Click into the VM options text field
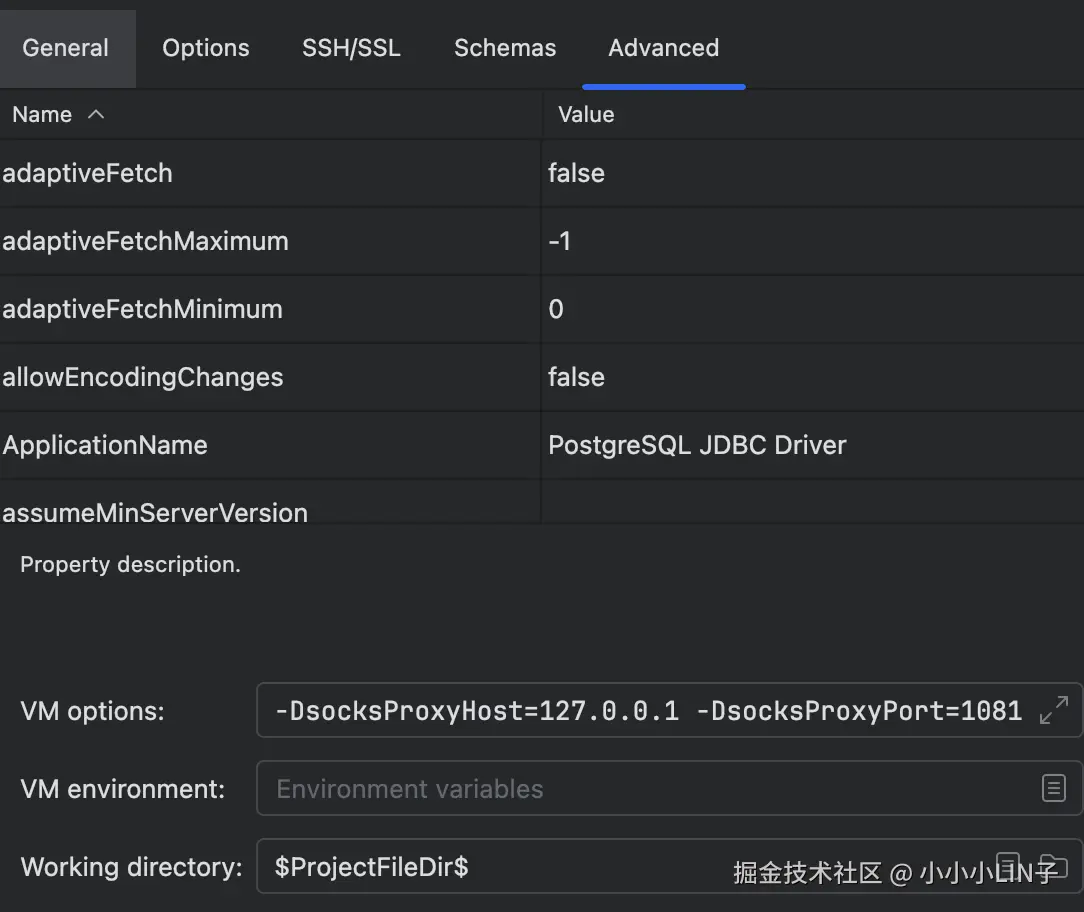 click(x=648, y=711)
